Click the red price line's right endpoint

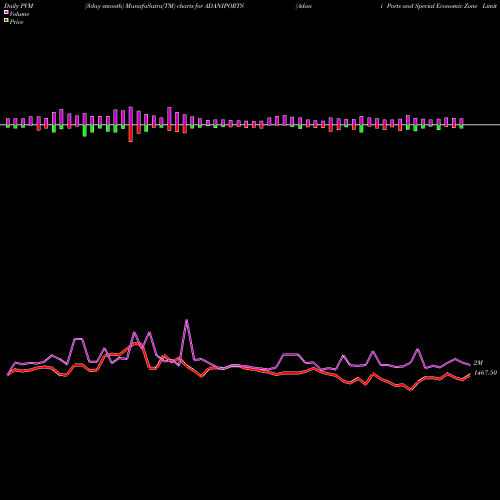click(470, 374)
